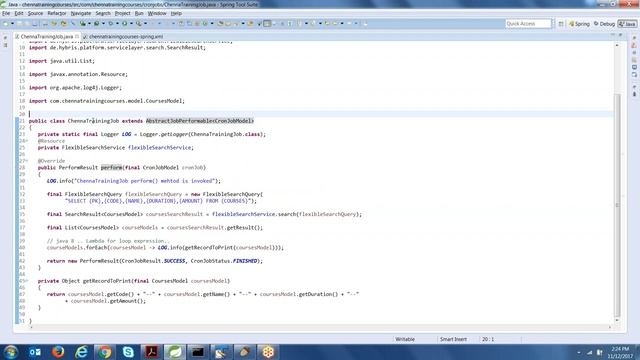Click the Previous Annotation toolbar icon
The height and width of the screenshot is (360, 640).
[313, 24]
